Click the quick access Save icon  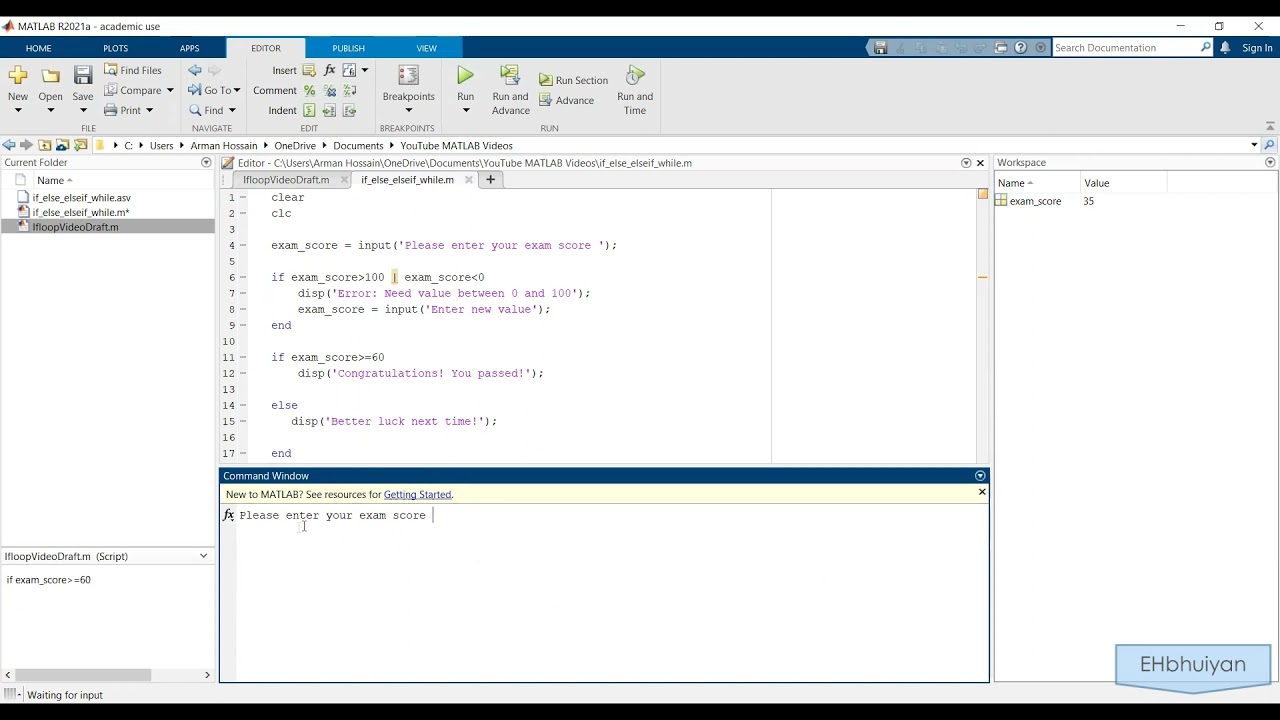coord(880,48)
